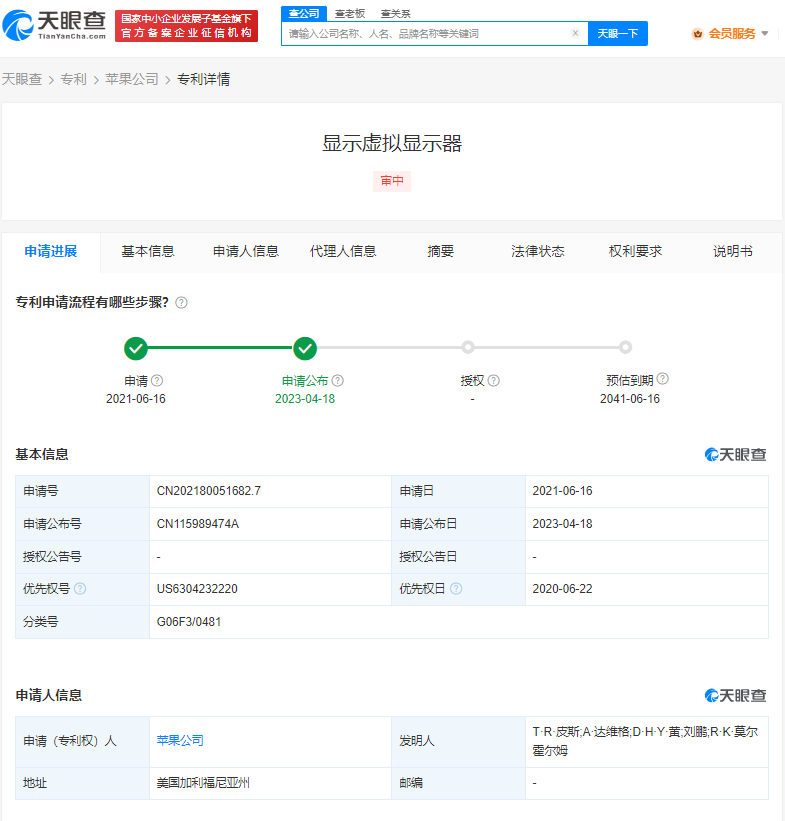
Task: Open the 会员服务 menu
Action: coord(732,34)
